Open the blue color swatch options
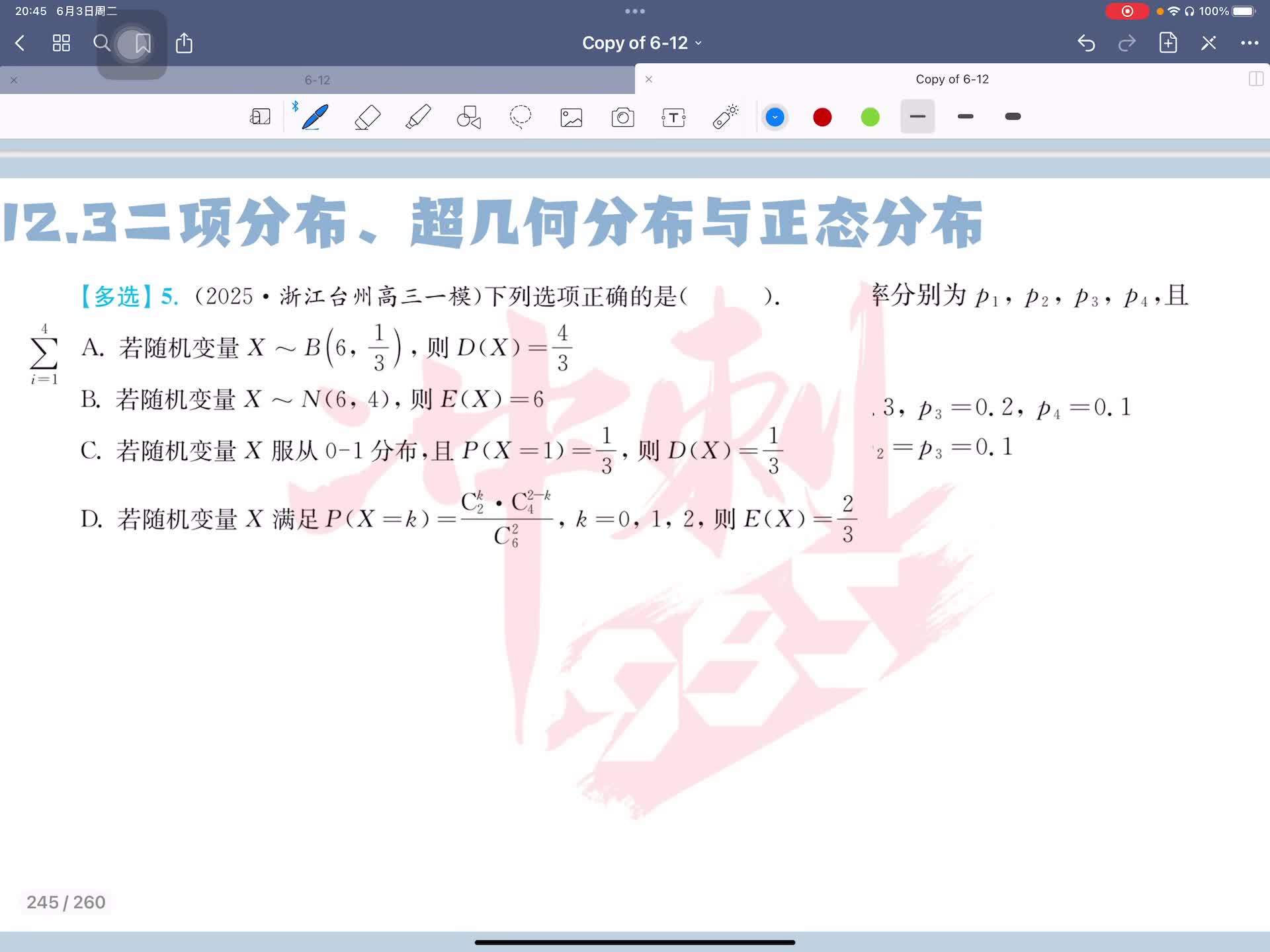 775,117
